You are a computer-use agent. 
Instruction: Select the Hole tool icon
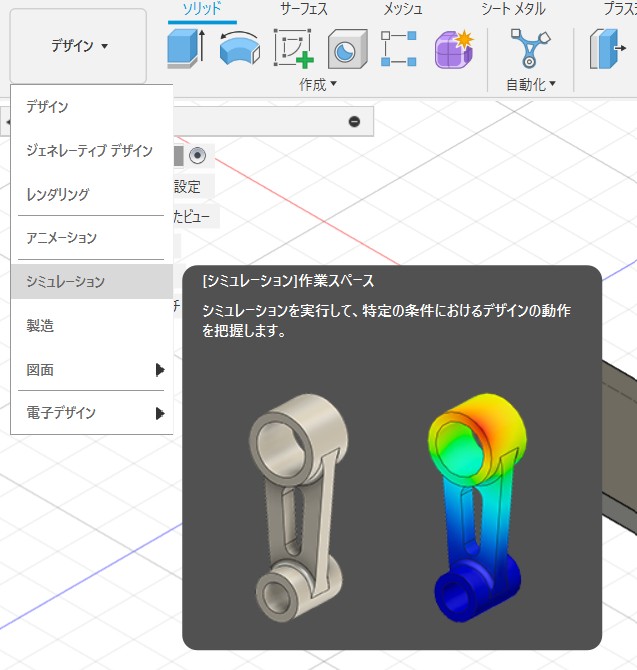click(348, 49)
